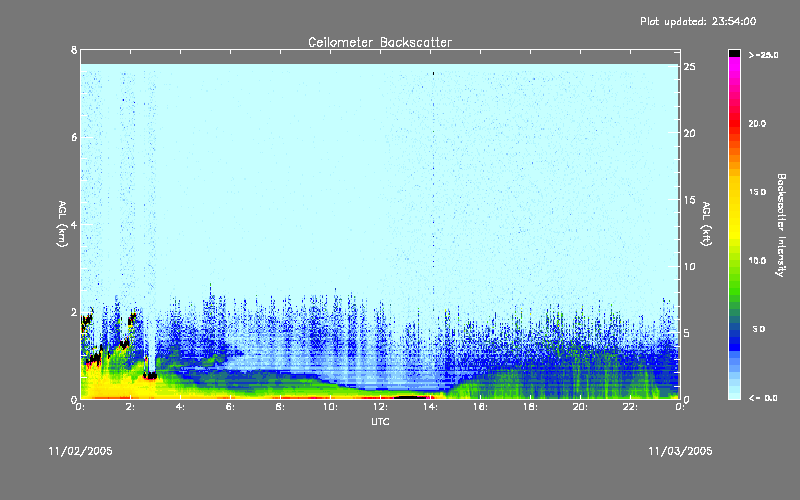
Task: Click the '10.0' colorbar label
Action: pos(757,261)
